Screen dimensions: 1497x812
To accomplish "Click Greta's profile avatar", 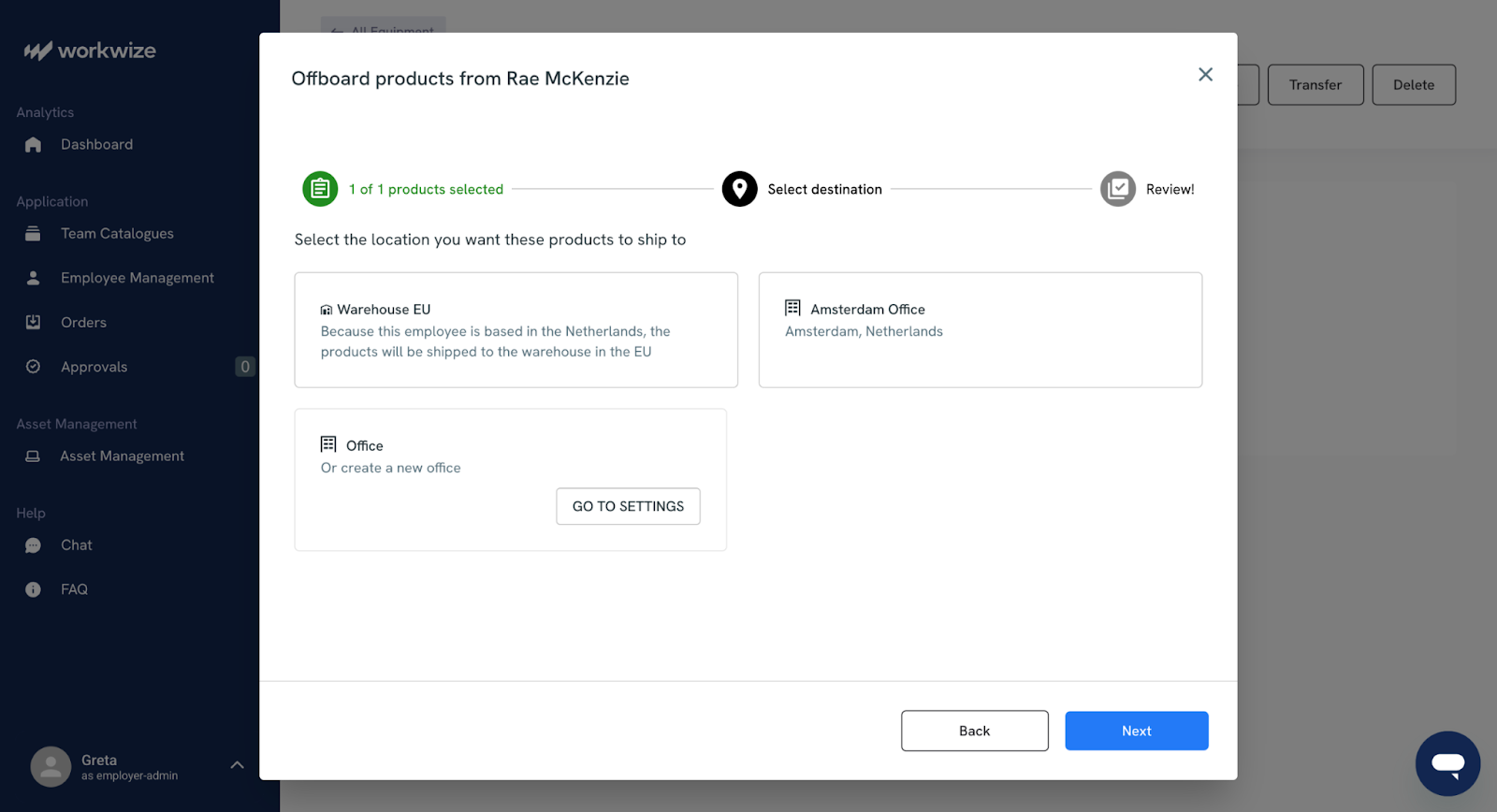I will [x=51, y=766].
